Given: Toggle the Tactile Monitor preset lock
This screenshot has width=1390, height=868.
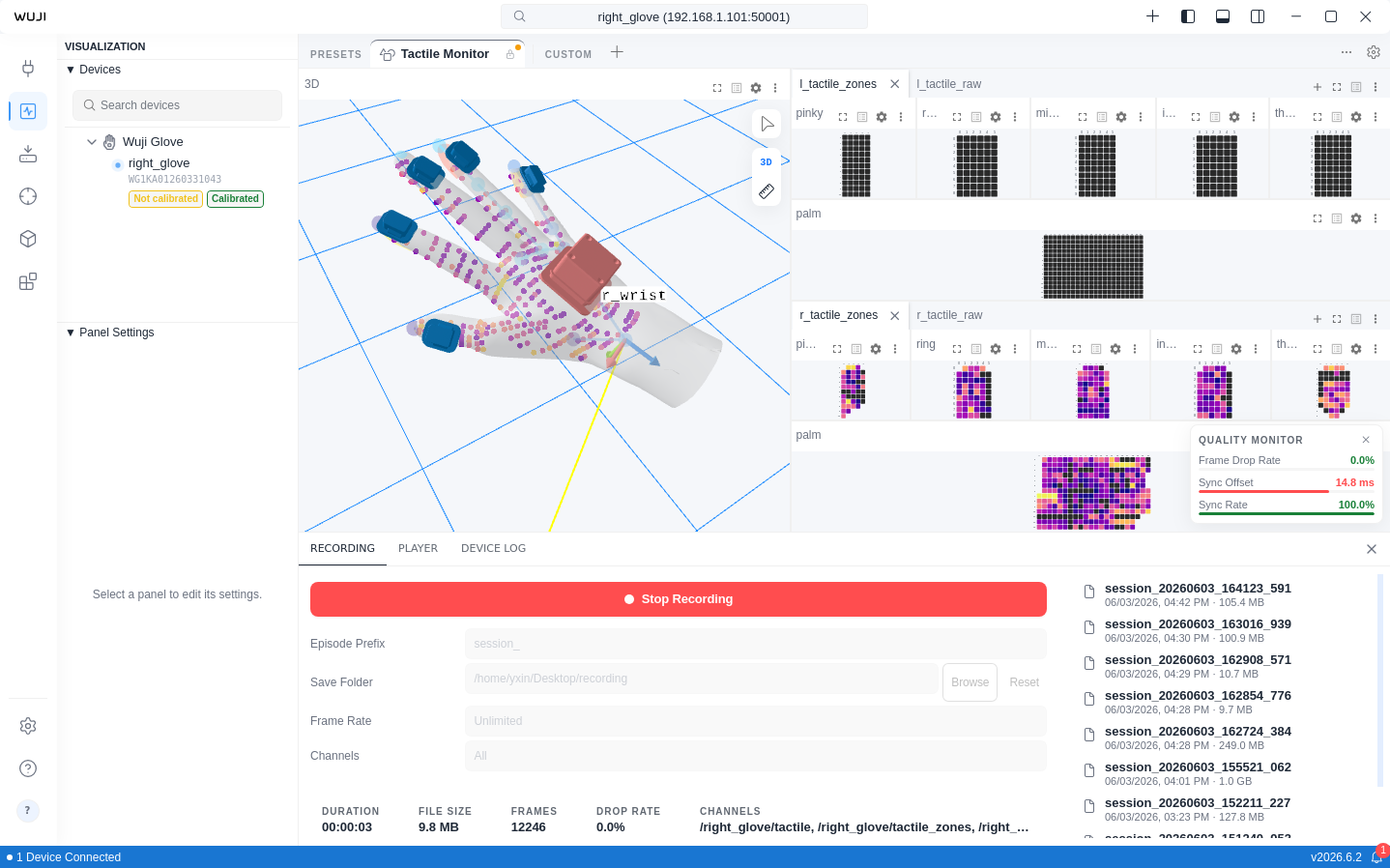Looking at the screenshot, I should 510,55.
